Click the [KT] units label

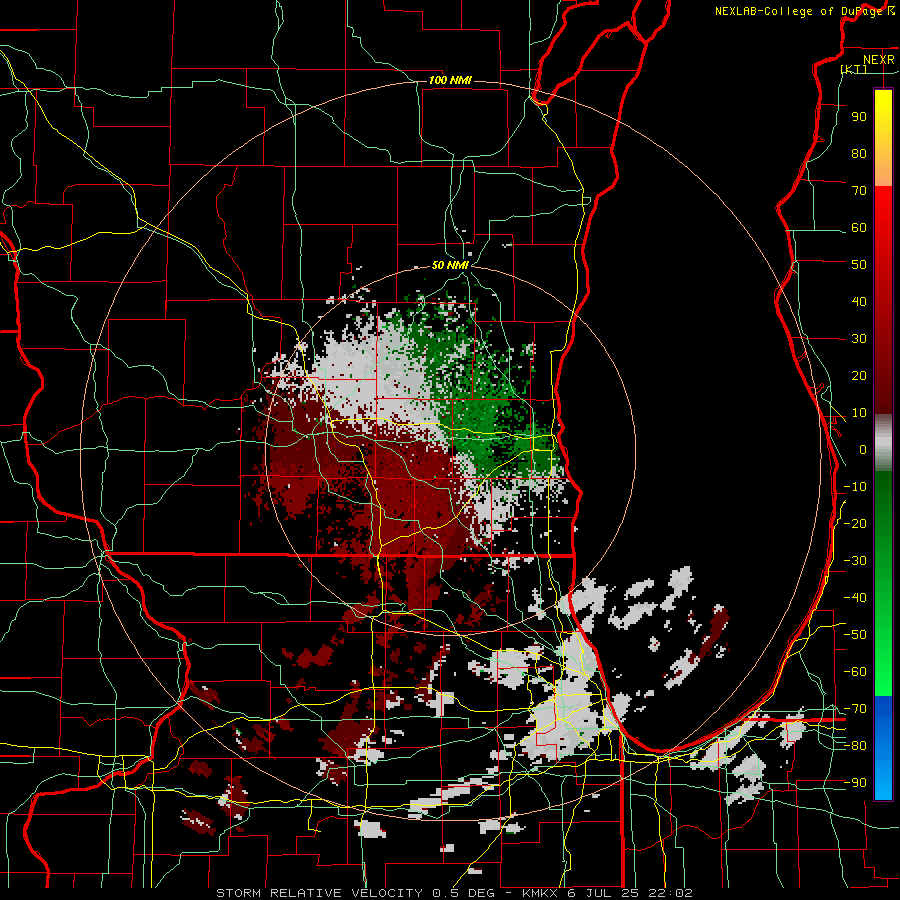(x=854, y=69)
